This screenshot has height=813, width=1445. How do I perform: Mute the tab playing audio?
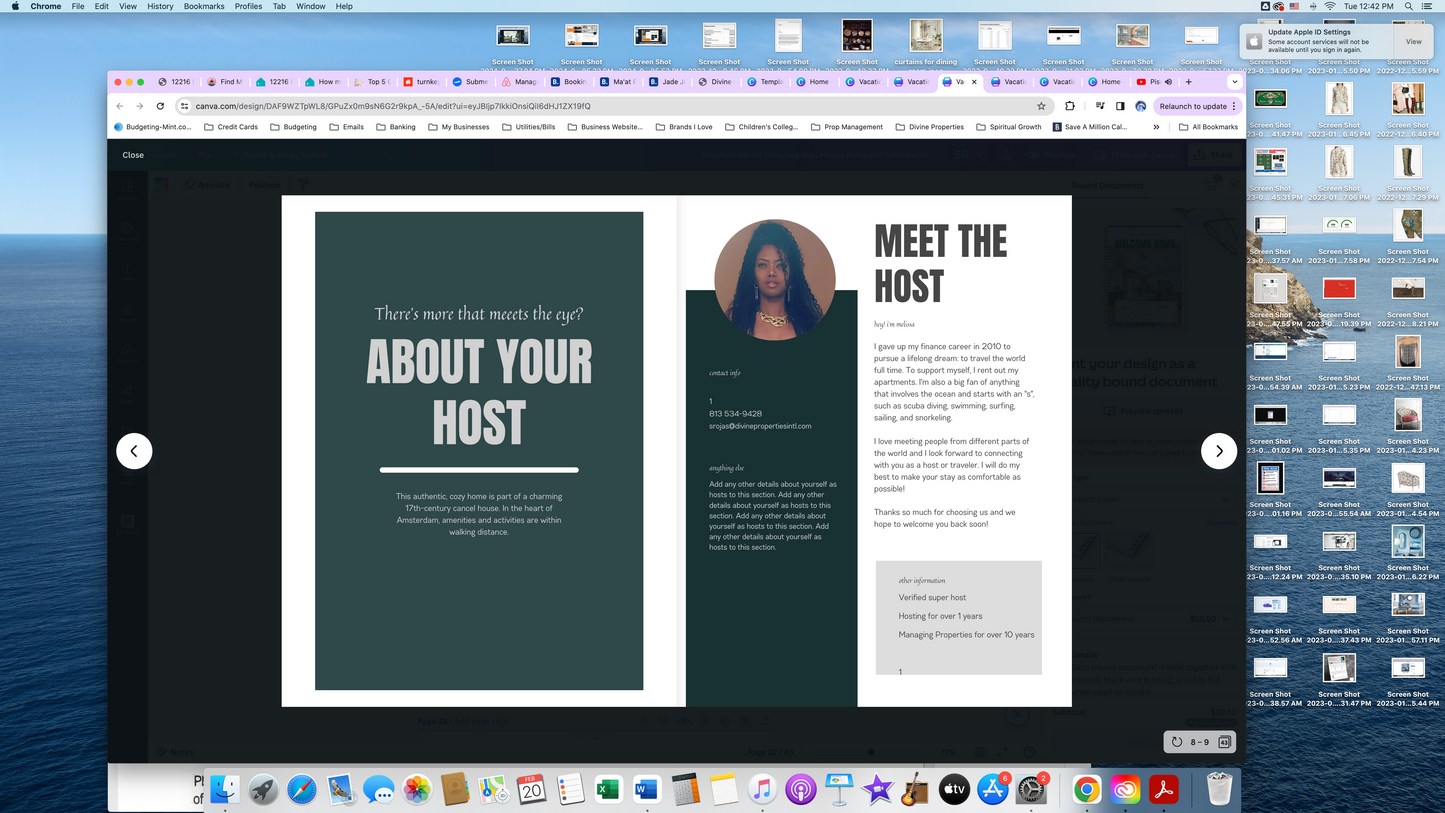click(x=1168, y=82)
